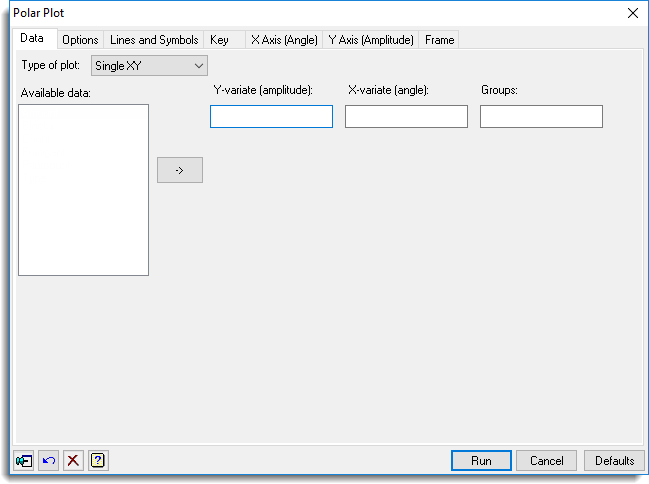649x484 pixels.
Task: Close the Polar Plot dialog window
Action: 632,13
